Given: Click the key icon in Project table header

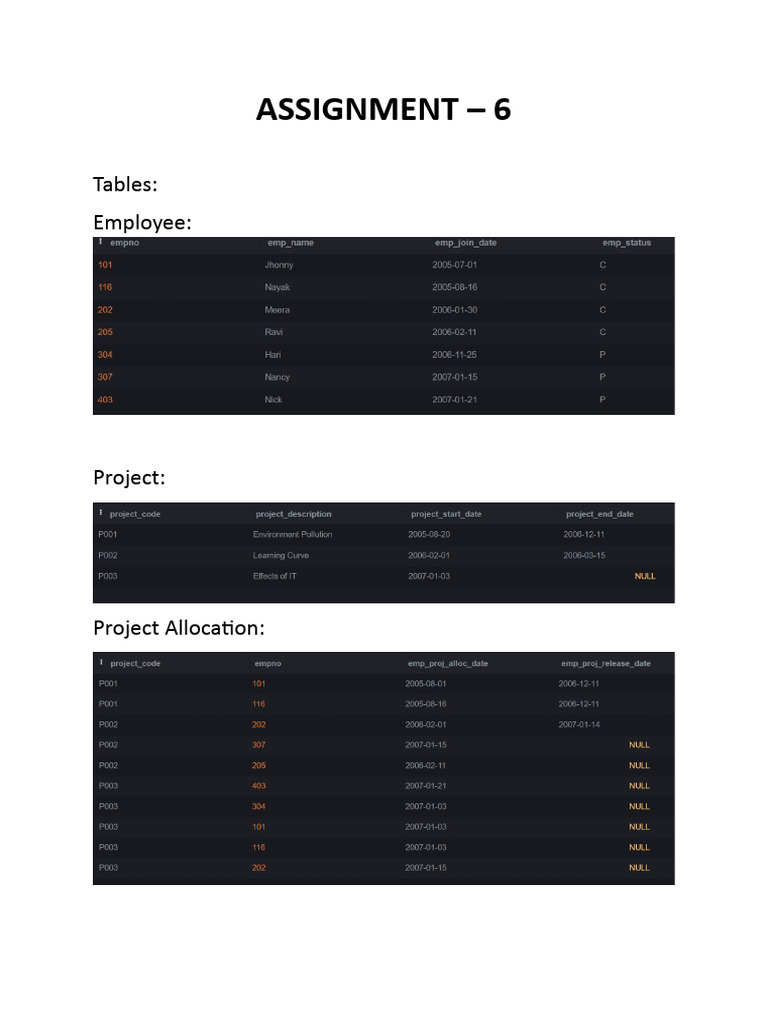Looking at the screenshot, I should pos(101,513).
